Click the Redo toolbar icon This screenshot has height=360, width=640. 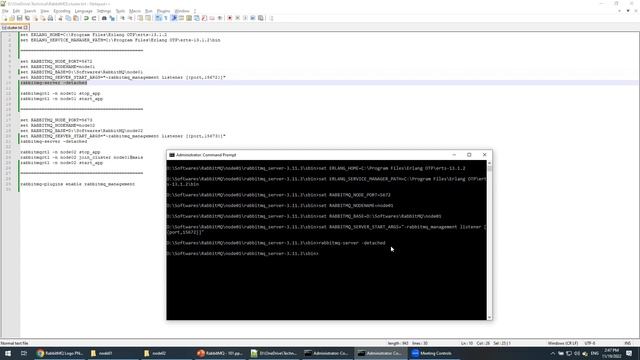pos(94,18)
